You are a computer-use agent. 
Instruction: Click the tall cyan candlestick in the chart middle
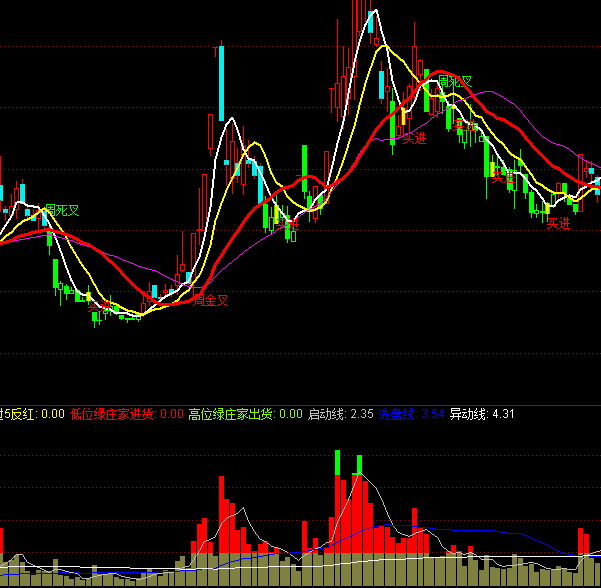coord(220,85)
